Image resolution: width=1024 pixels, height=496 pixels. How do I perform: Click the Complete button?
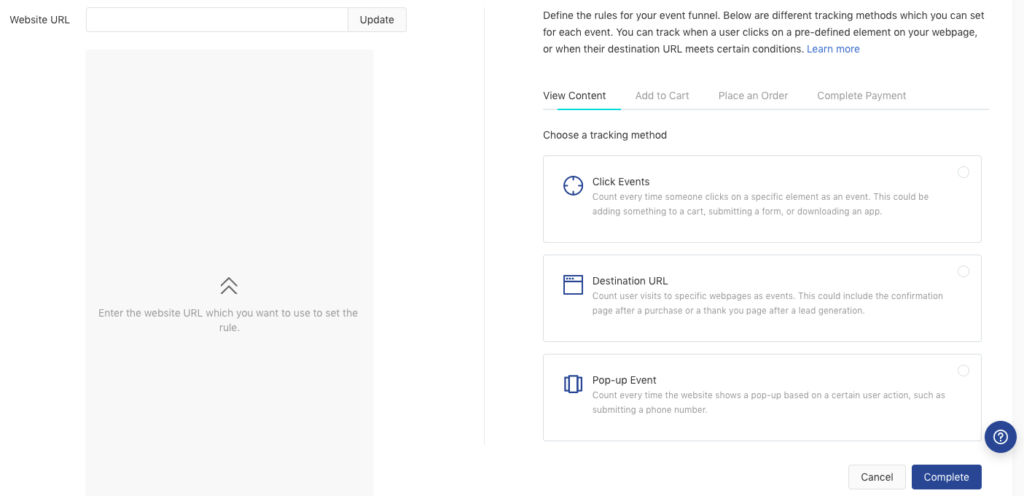[946, 477]
